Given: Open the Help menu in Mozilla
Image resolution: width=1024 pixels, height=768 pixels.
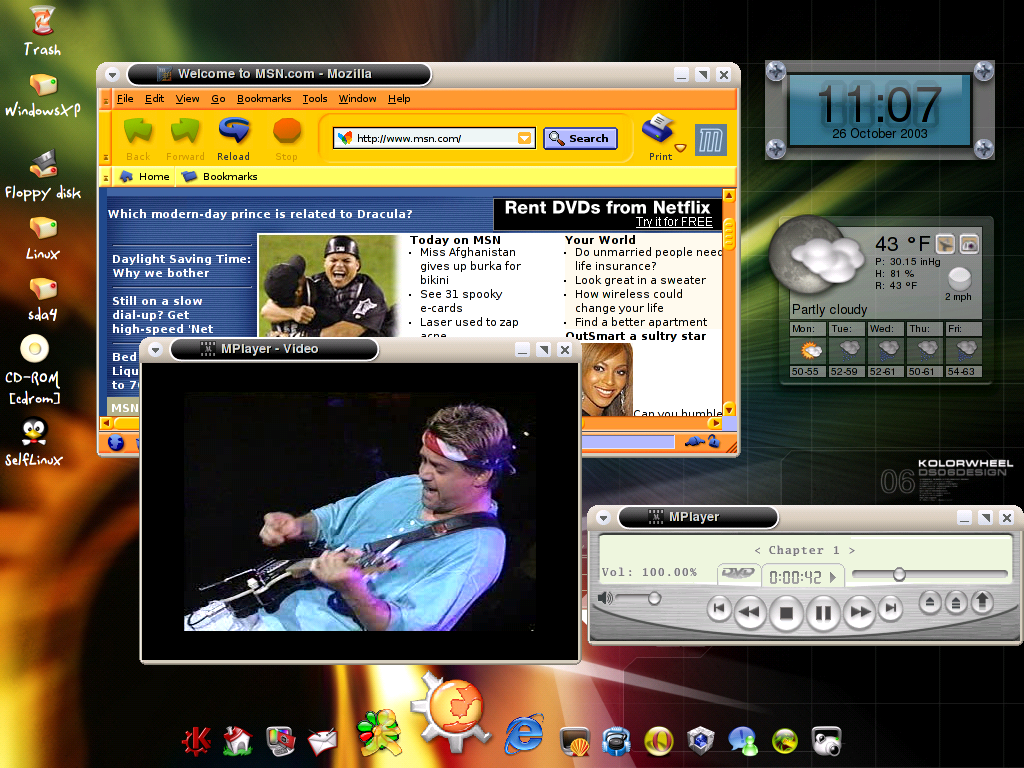Looking at the screenshot, I should coord(399,99).
